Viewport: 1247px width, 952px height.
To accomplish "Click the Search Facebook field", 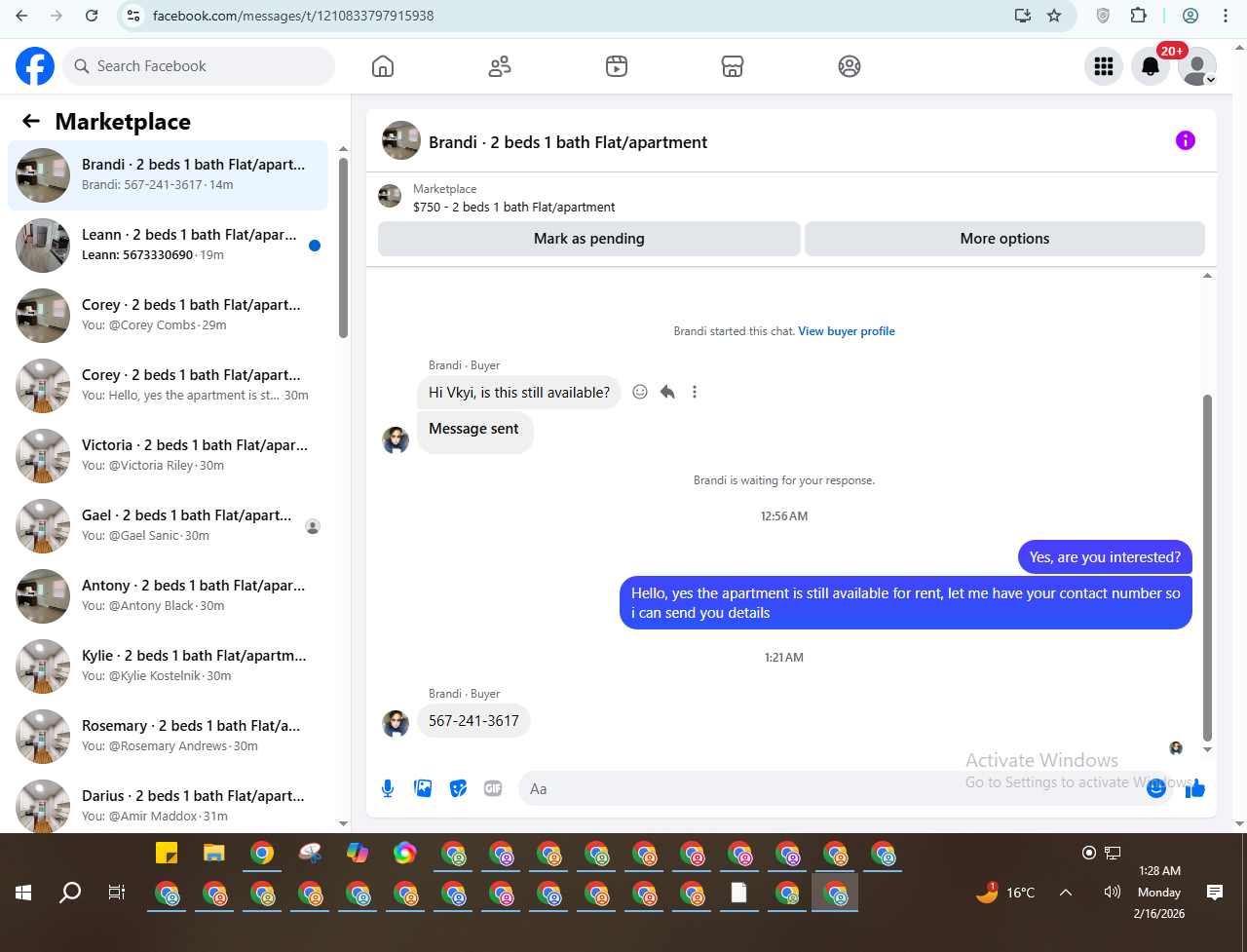I will [200, 66].
